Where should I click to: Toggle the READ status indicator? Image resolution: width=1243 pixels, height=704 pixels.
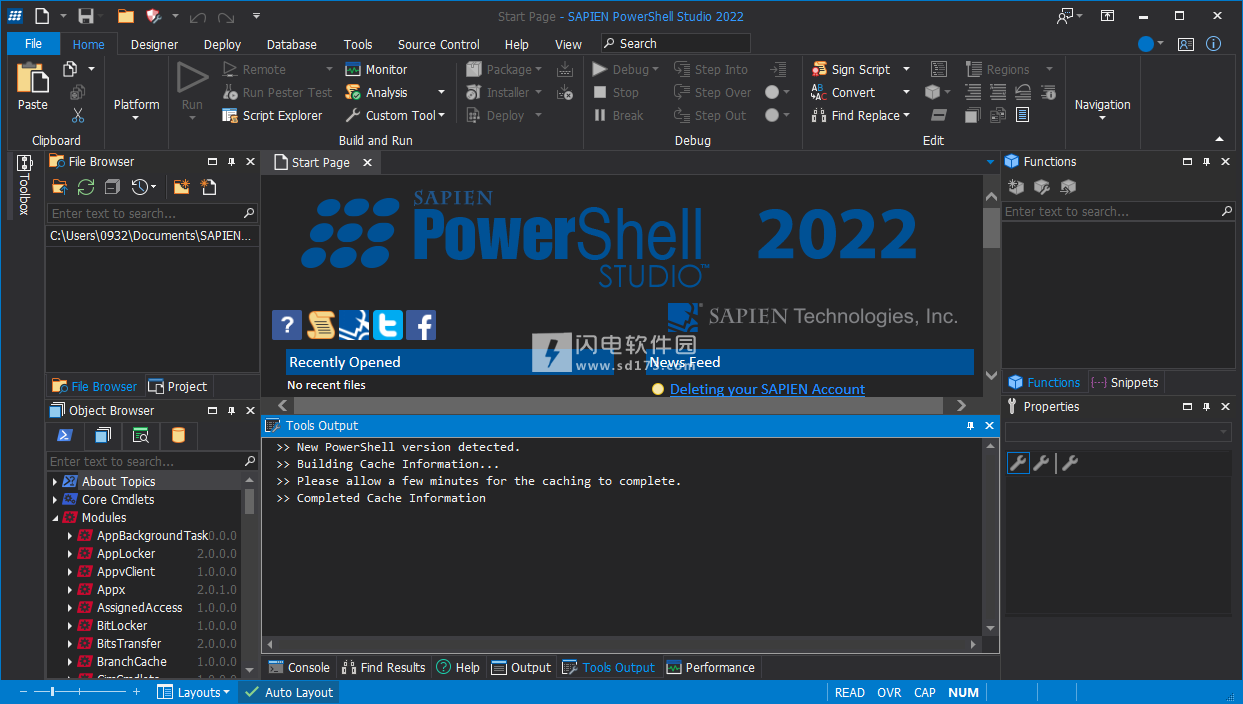[x=849, y=692]
